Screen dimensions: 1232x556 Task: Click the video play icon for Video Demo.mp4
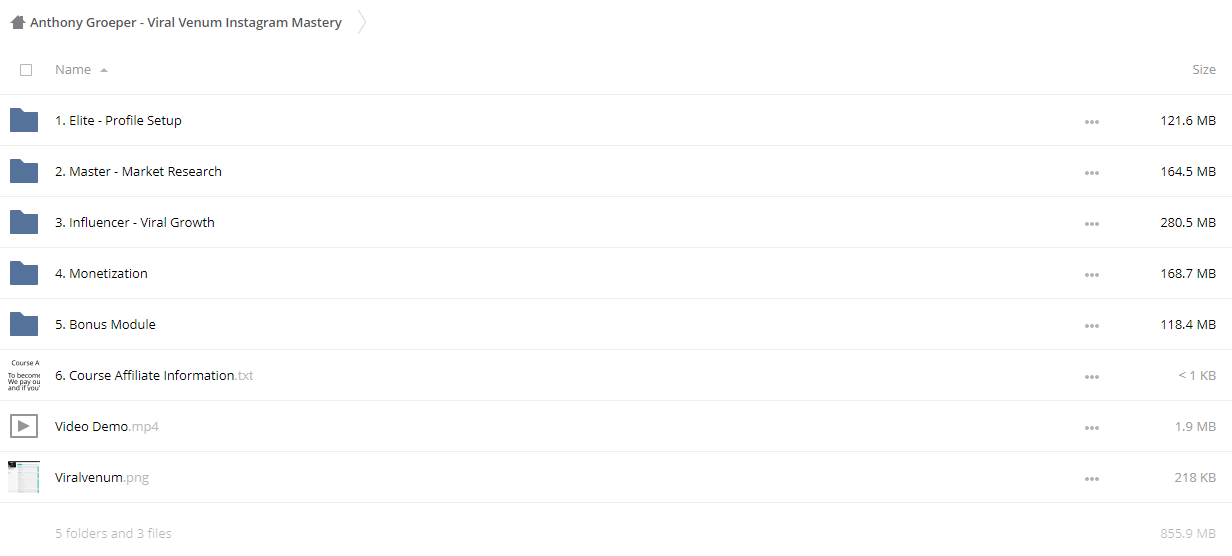24,426
